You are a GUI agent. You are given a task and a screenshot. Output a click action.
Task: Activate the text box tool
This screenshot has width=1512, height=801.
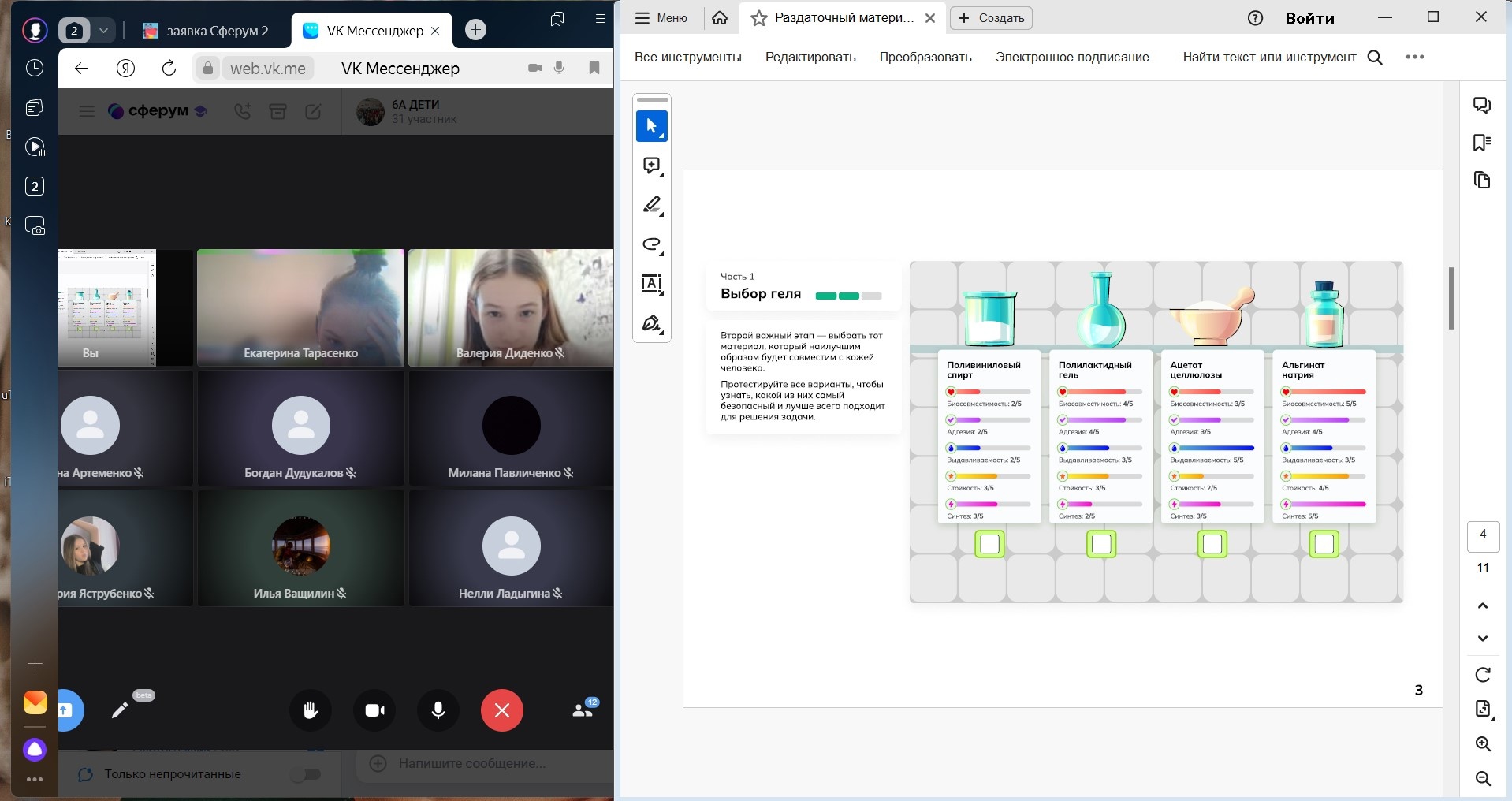point(652,284)
